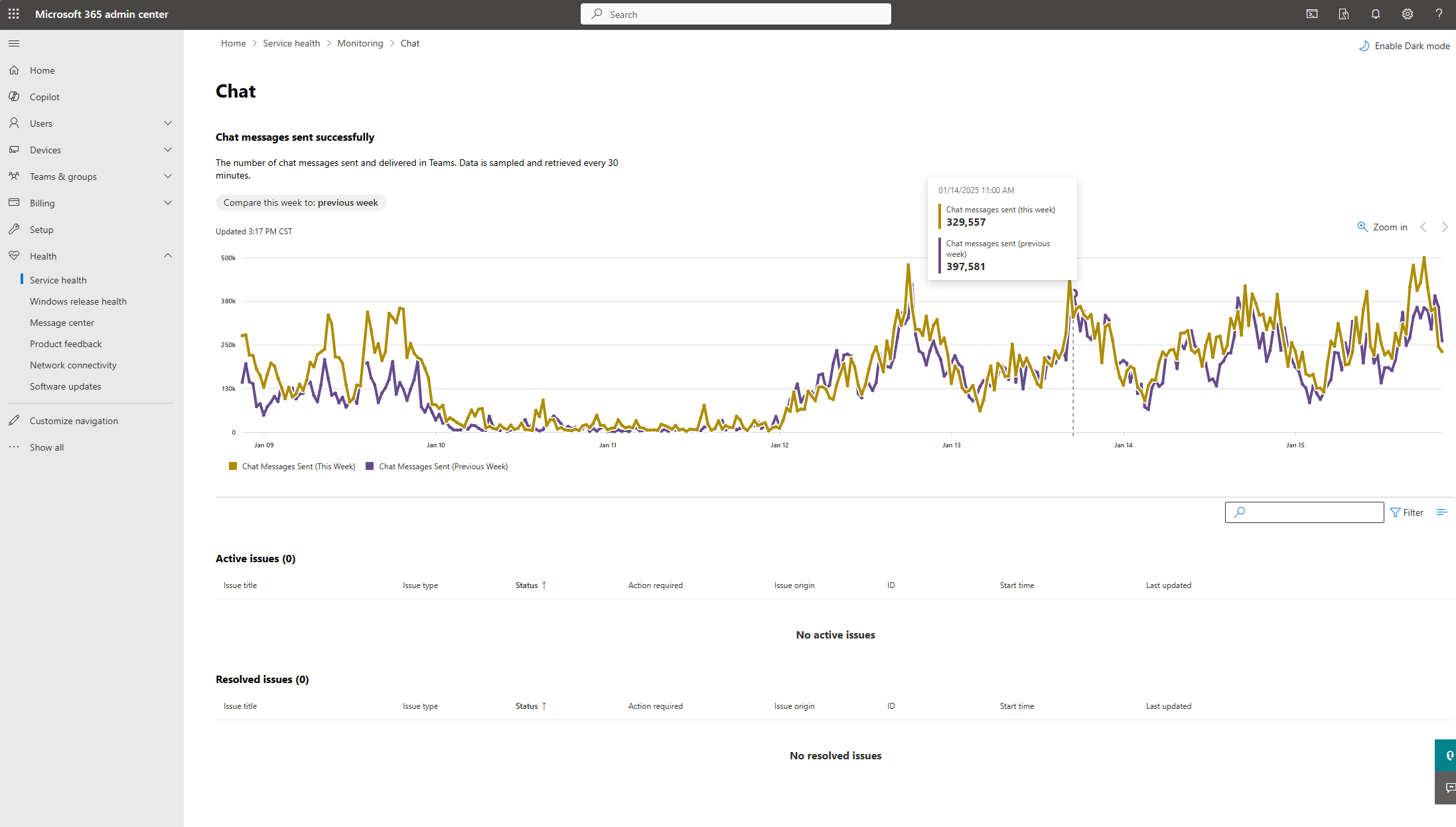
Task: Sort Resolved issues by Status column
Action: pos(531,706)
